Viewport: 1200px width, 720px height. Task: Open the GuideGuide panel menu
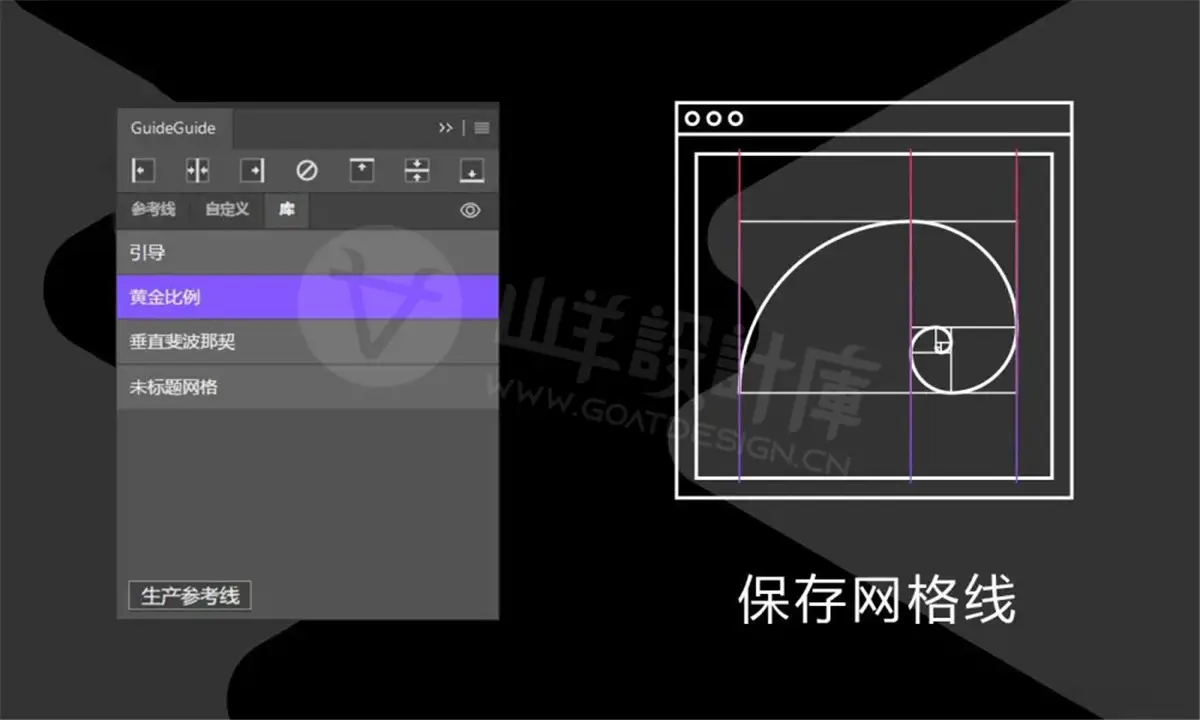[482, 128]
